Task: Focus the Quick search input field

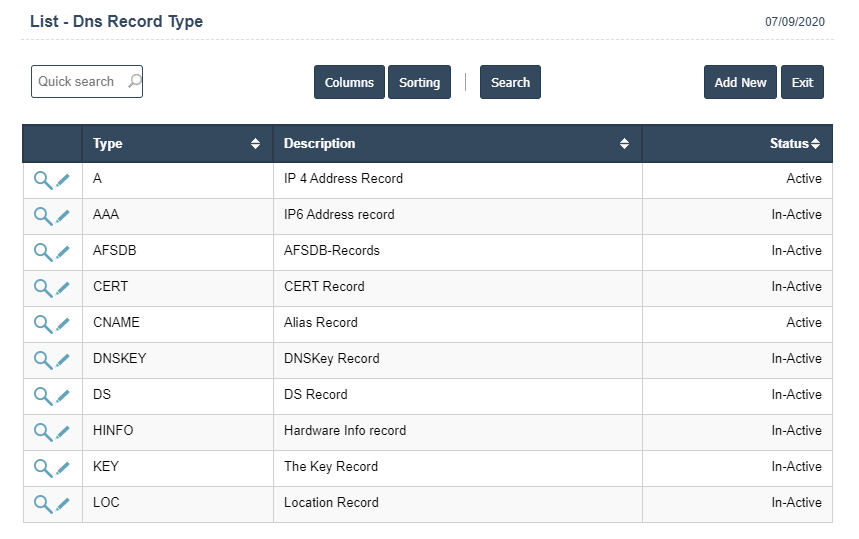Action: click(x=78, y=82)
